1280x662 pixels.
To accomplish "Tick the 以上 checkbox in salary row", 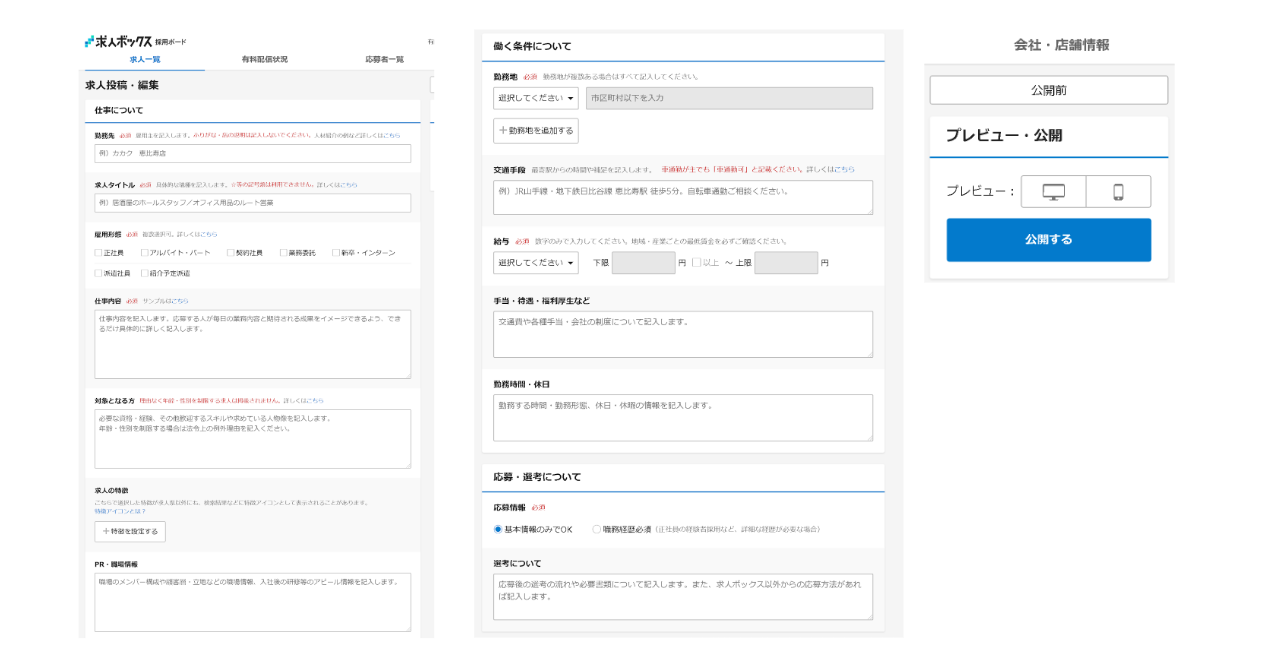I will (696, 263).
